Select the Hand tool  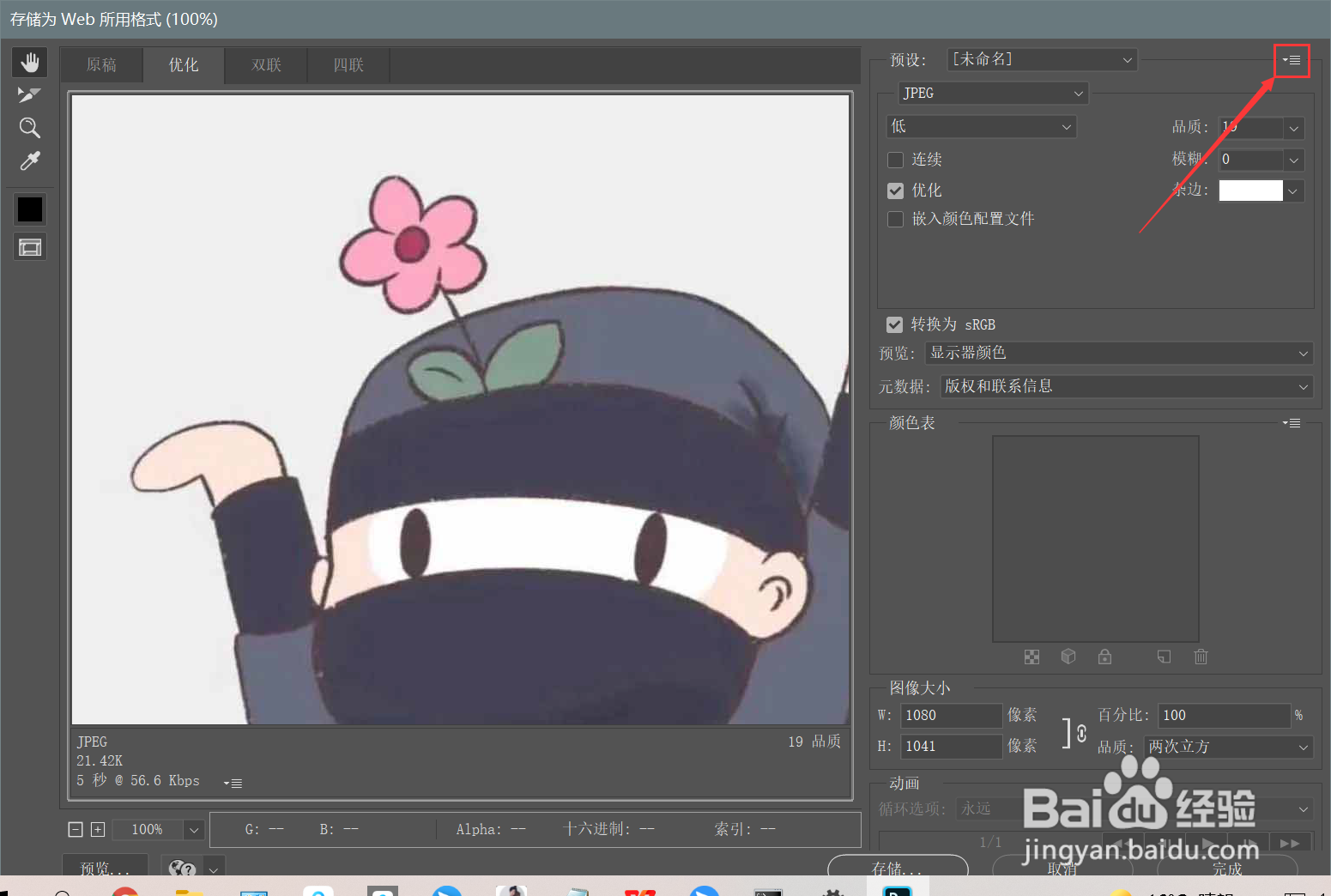pos(30,63)
